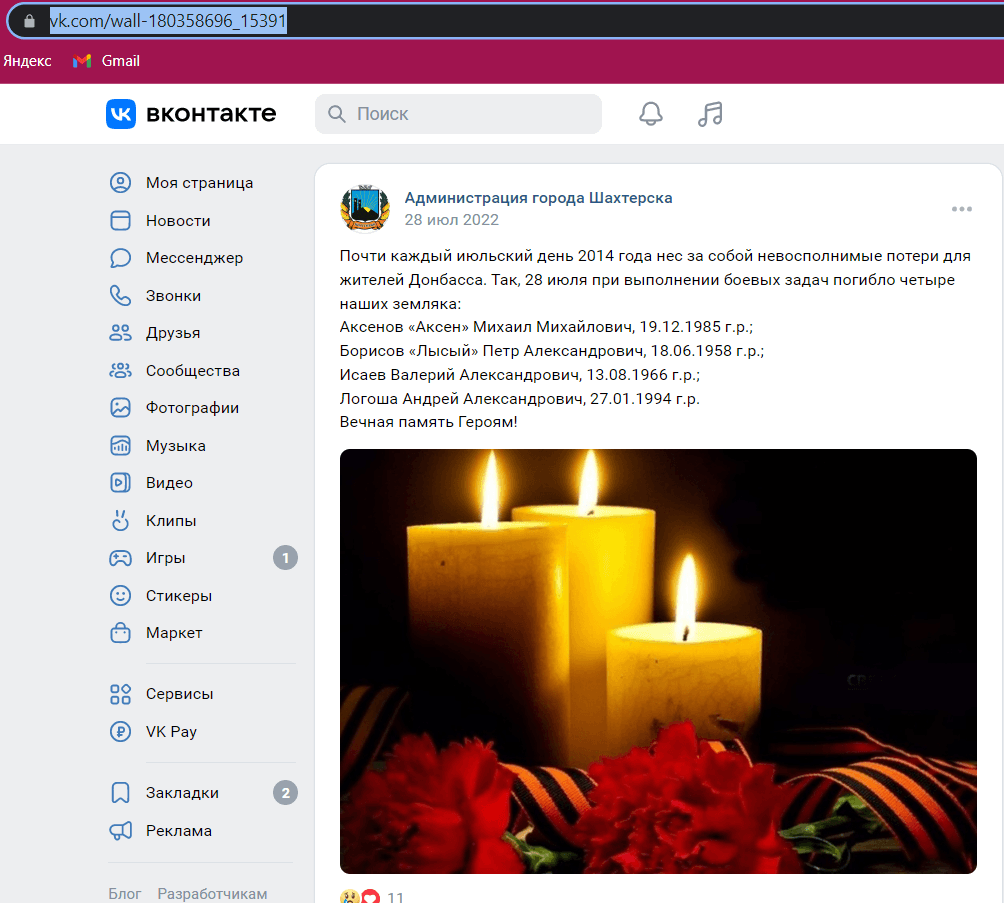Viewport: 1004px width, 903px height.
Task: Open VK Pay section
Action: pyautogui.click(x=171, y=731)
